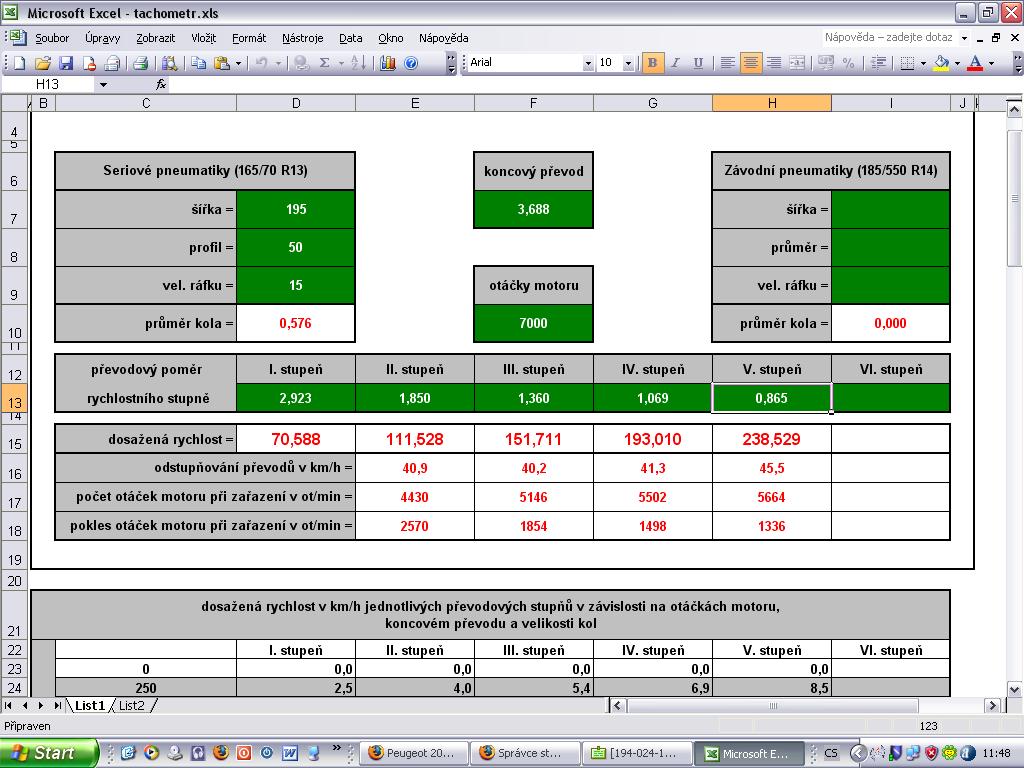
Task: Toggle Center alignment button
Action: click(x=750, y=63)
